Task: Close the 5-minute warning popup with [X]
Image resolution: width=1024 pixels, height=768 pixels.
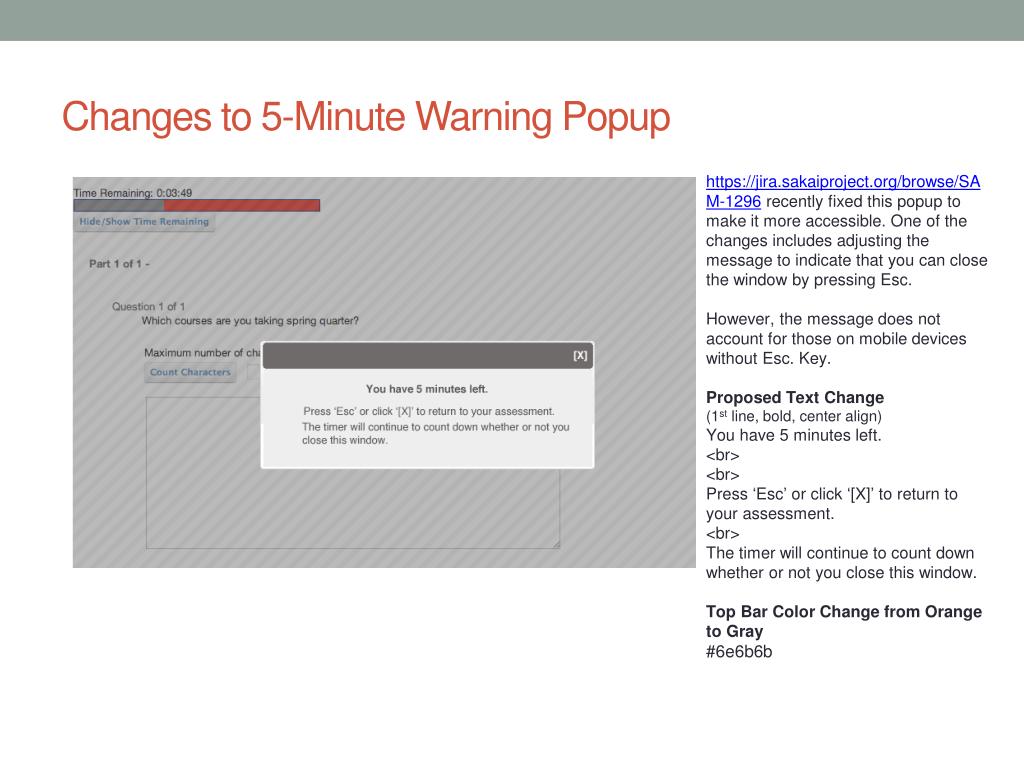Action: click(580, 356)
